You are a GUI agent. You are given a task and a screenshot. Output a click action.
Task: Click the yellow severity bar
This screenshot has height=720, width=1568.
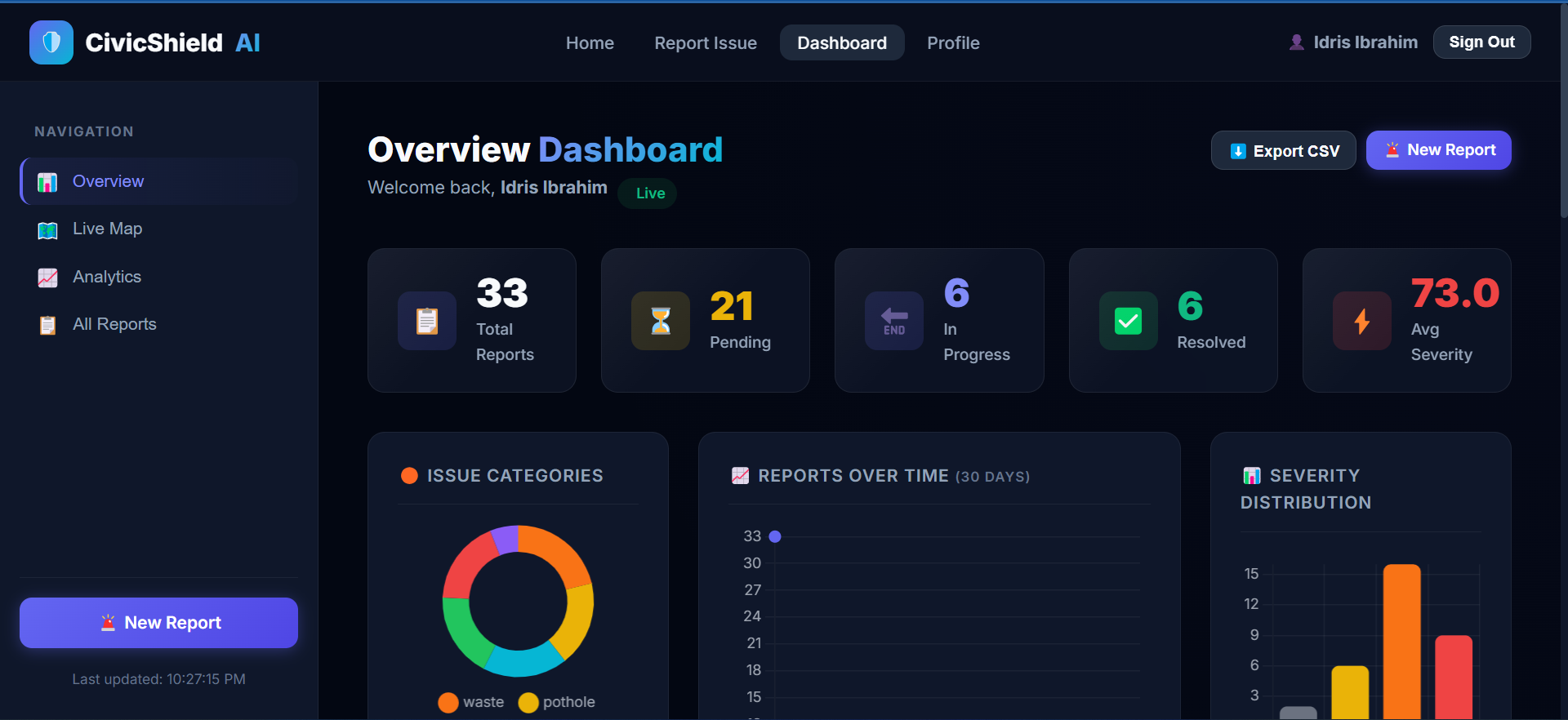pos(1350,692)
